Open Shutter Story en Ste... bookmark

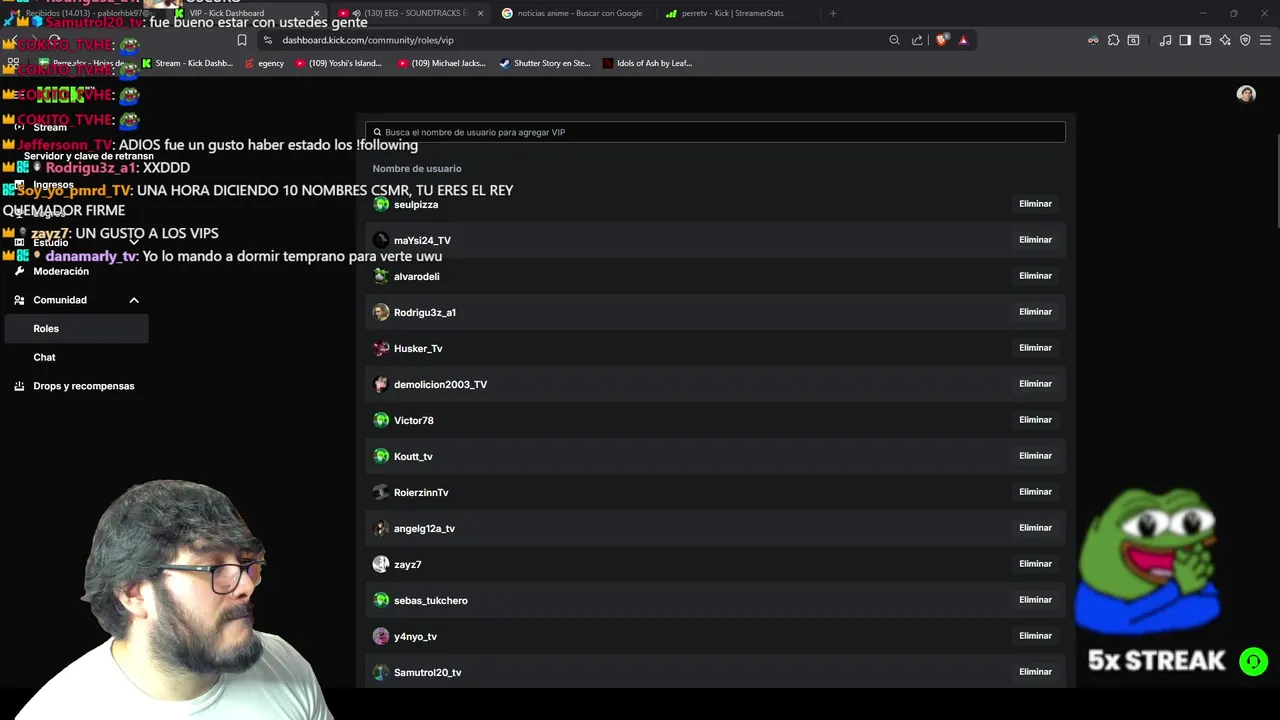(545, 63)
